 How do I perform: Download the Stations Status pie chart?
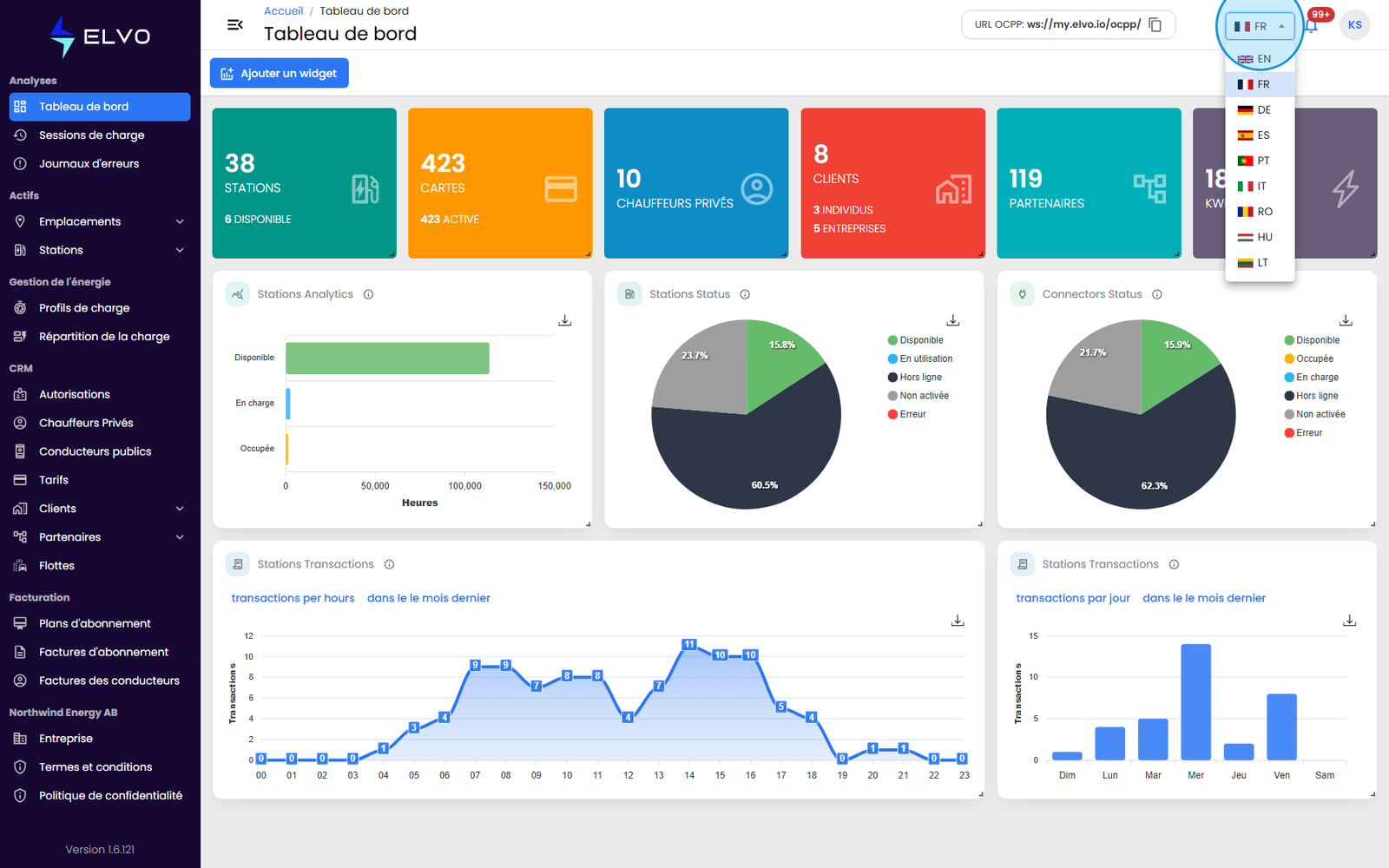[x=953, y=320]
